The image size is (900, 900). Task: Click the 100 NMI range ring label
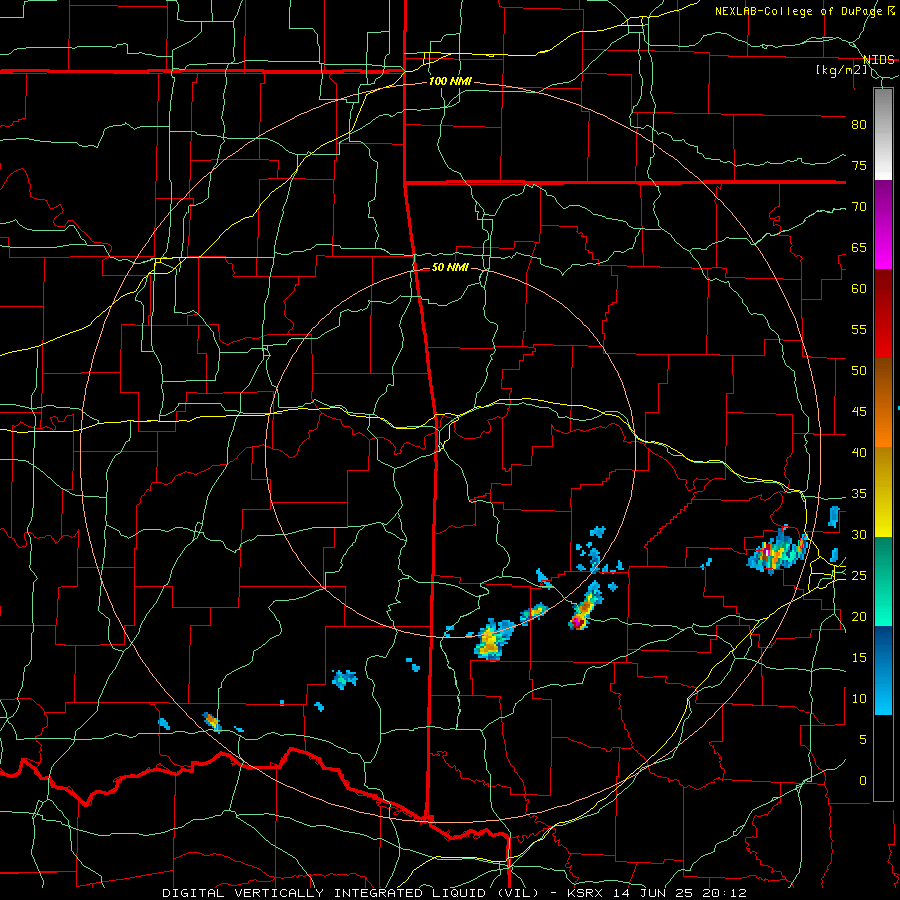(450, 81)
